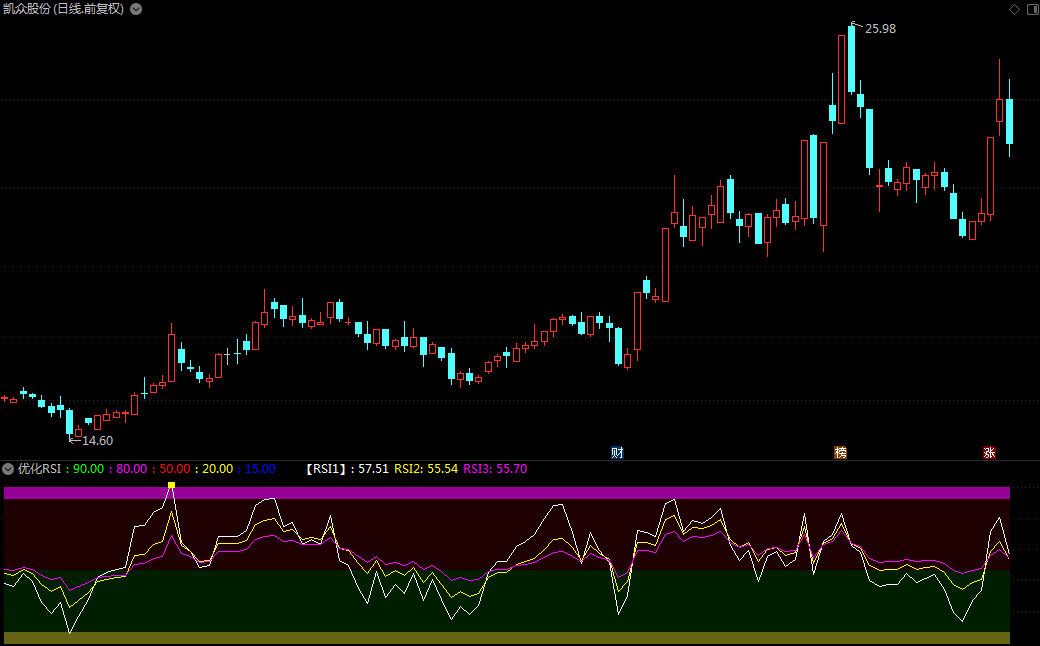
Task: Click the 14.60 lowest price label
Action: pyautogui.click(x=97, y=441)
